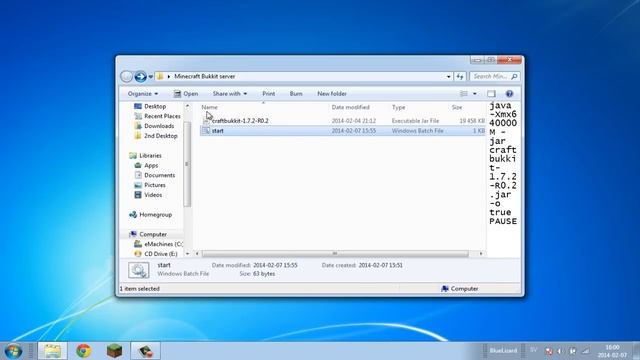640x360 pixels.
Task: Click the craftbukkit jar file icon
Action: [206, 121]
